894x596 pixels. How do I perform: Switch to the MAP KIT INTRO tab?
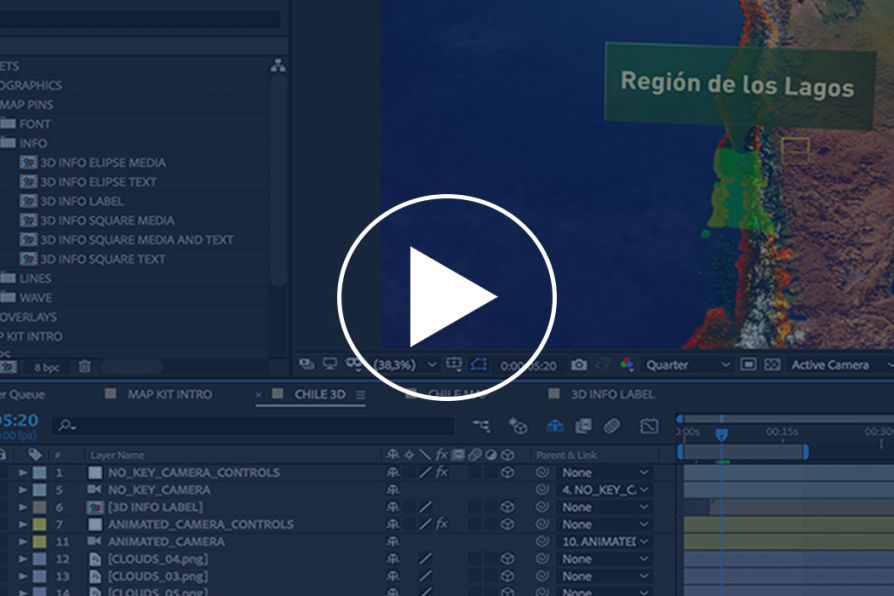[x=169, y=394]
